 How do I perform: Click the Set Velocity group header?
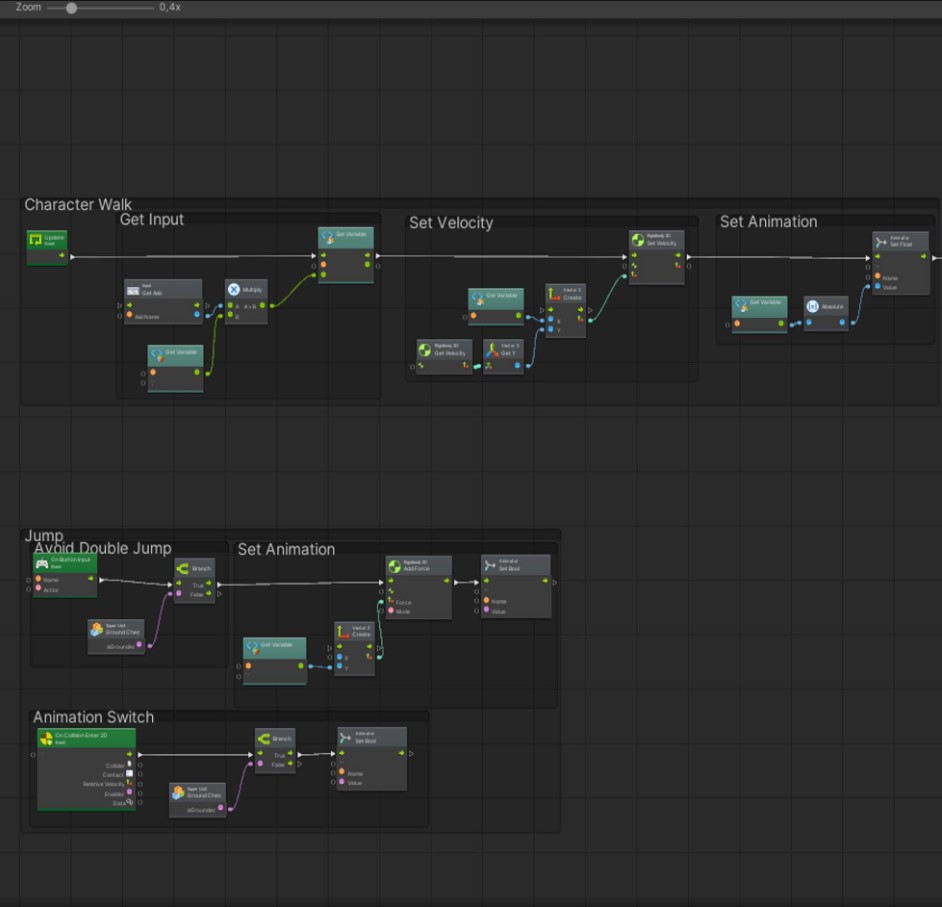coord(451,223)
